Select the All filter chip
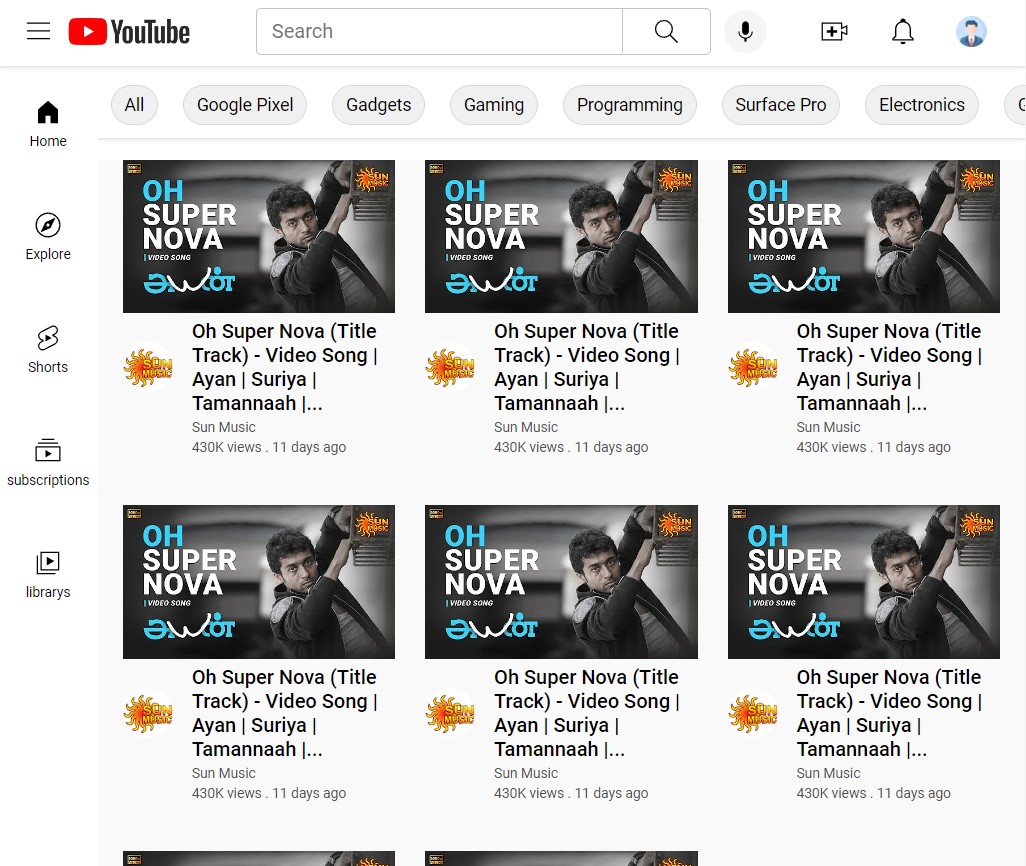The height and width of the screenshot is (866, 1026). pos(134,104)
